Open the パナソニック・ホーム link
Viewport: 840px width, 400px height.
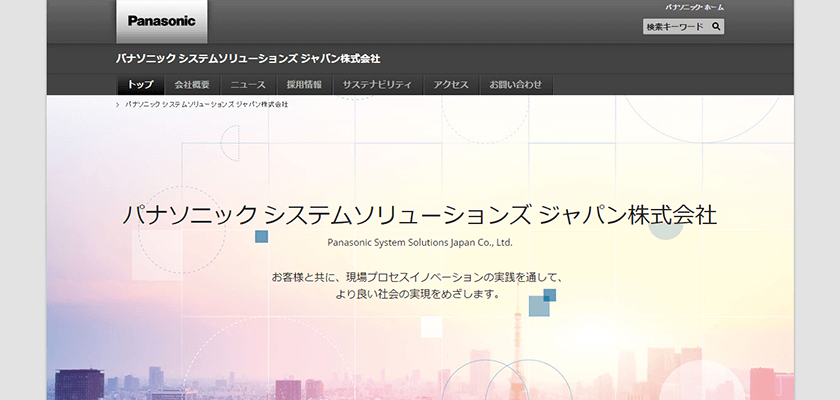pos(694,7)
